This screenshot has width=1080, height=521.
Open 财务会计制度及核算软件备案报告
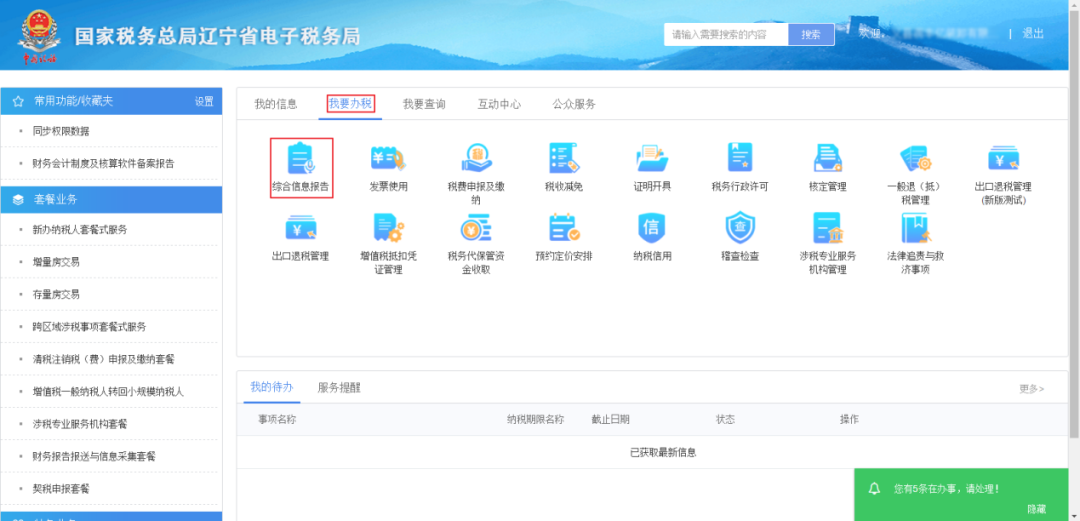point(103,163)
